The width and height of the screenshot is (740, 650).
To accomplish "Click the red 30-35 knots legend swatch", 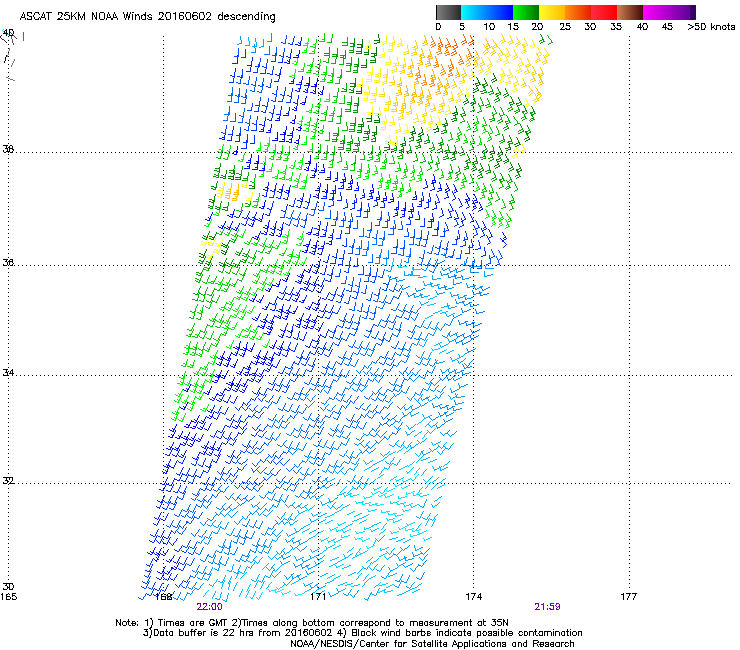I will point(604,12).
